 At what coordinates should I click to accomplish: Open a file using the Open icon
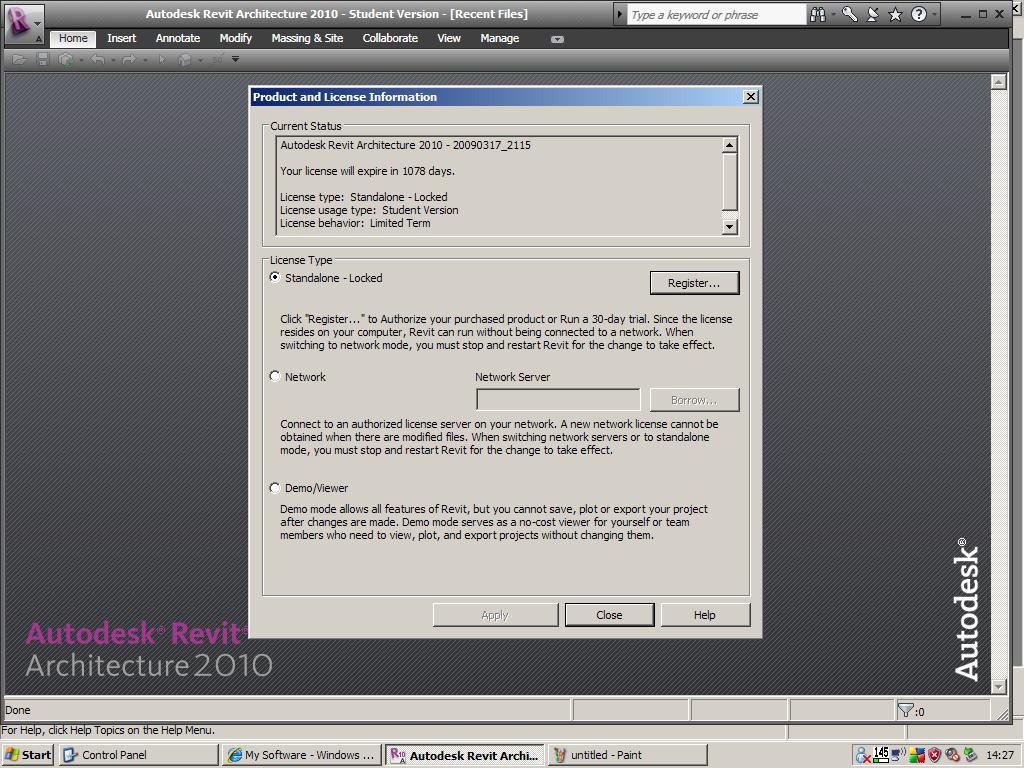[x=18, y=59]
